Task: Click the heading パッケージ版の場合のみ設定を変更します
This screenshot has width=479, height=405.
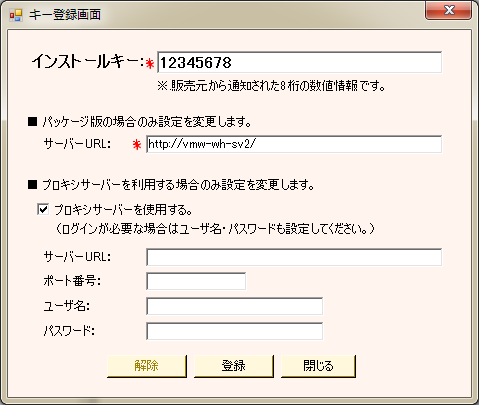Action: coord(147,122)
